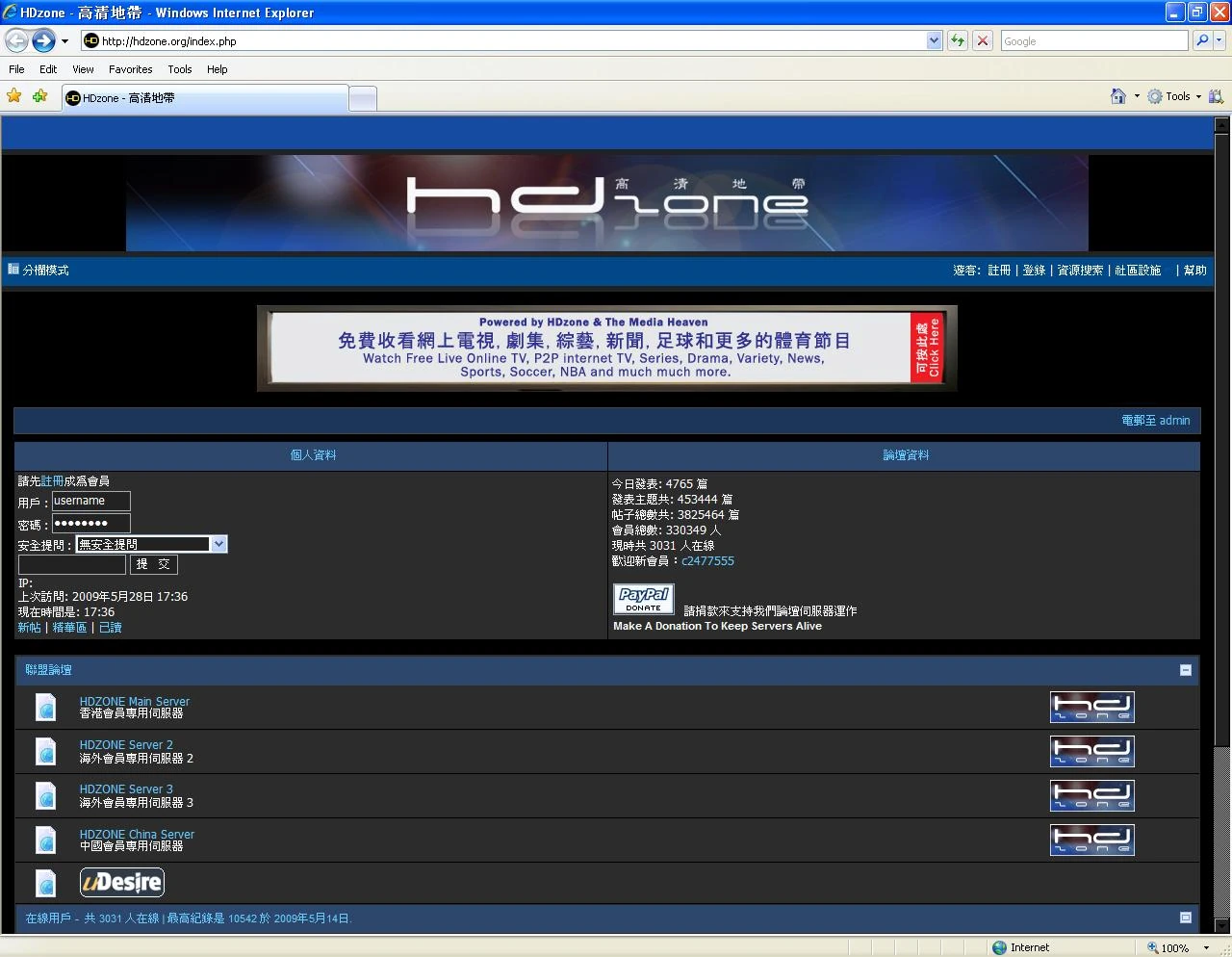1232x957 pixels.
Task: Click the Stop loading button
Action: coord(983,40)
